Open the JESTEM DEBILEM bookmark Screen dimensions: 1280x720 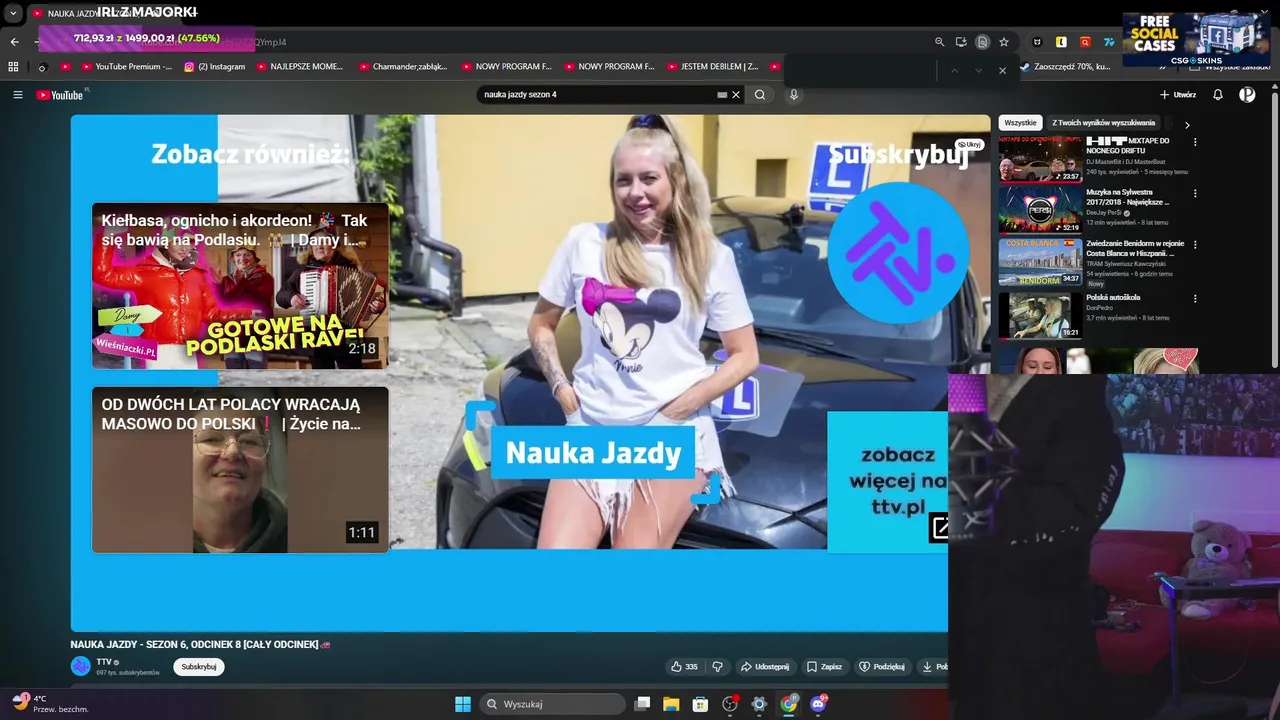pyautogui.click(x=712, y=67)
